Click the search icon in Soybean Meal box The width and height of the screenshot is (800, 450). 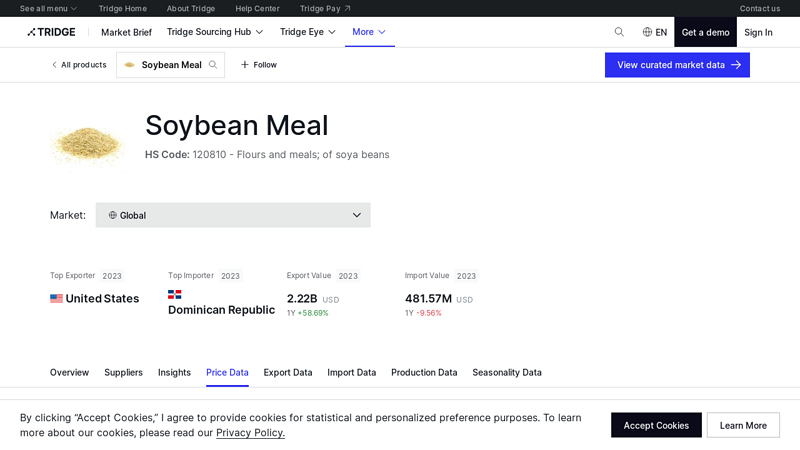(x=213, y=65)
